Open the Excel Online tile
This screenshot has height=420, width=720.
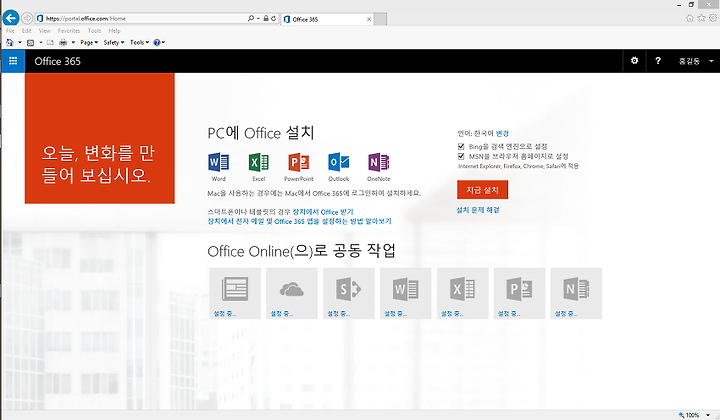[462, 293]
